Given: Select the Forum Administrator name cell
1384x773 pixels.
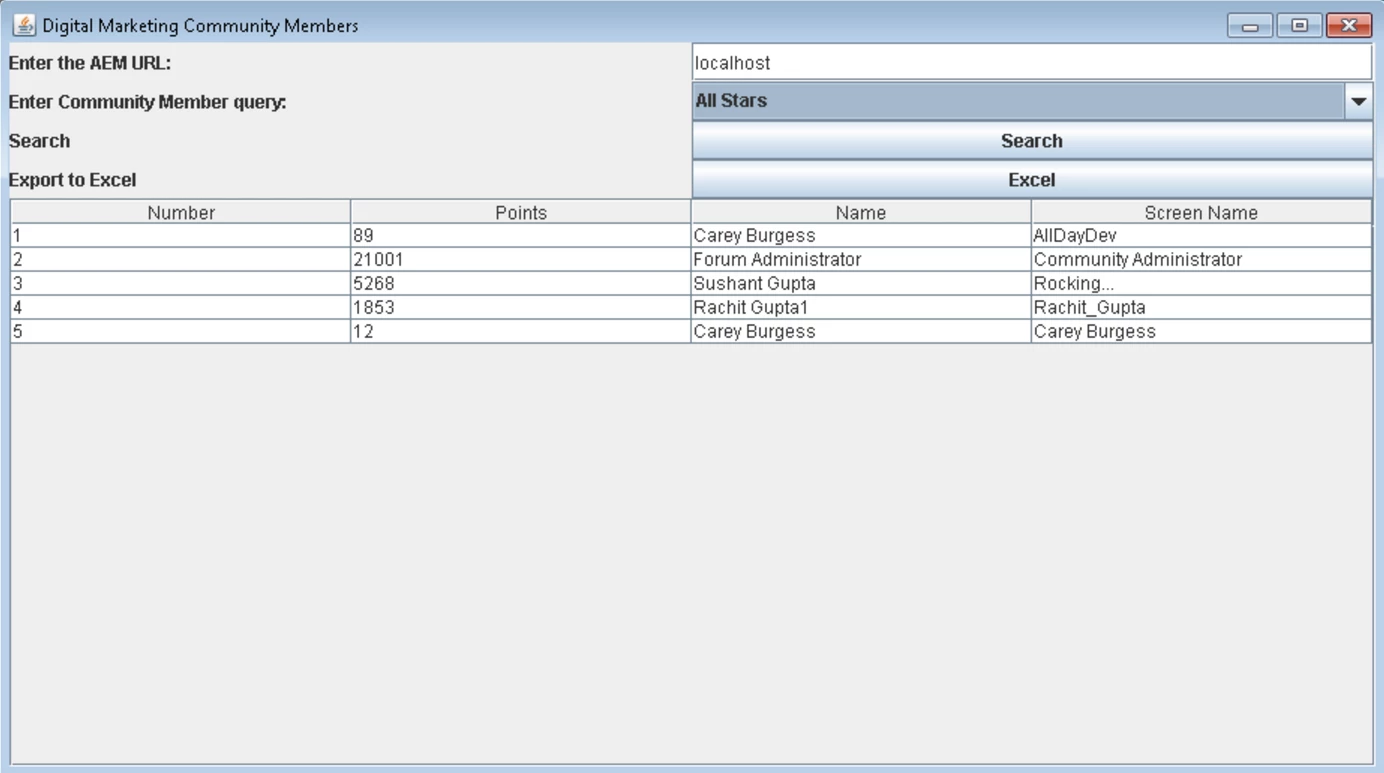Looking at the screenshot, I should pos(861,260).
